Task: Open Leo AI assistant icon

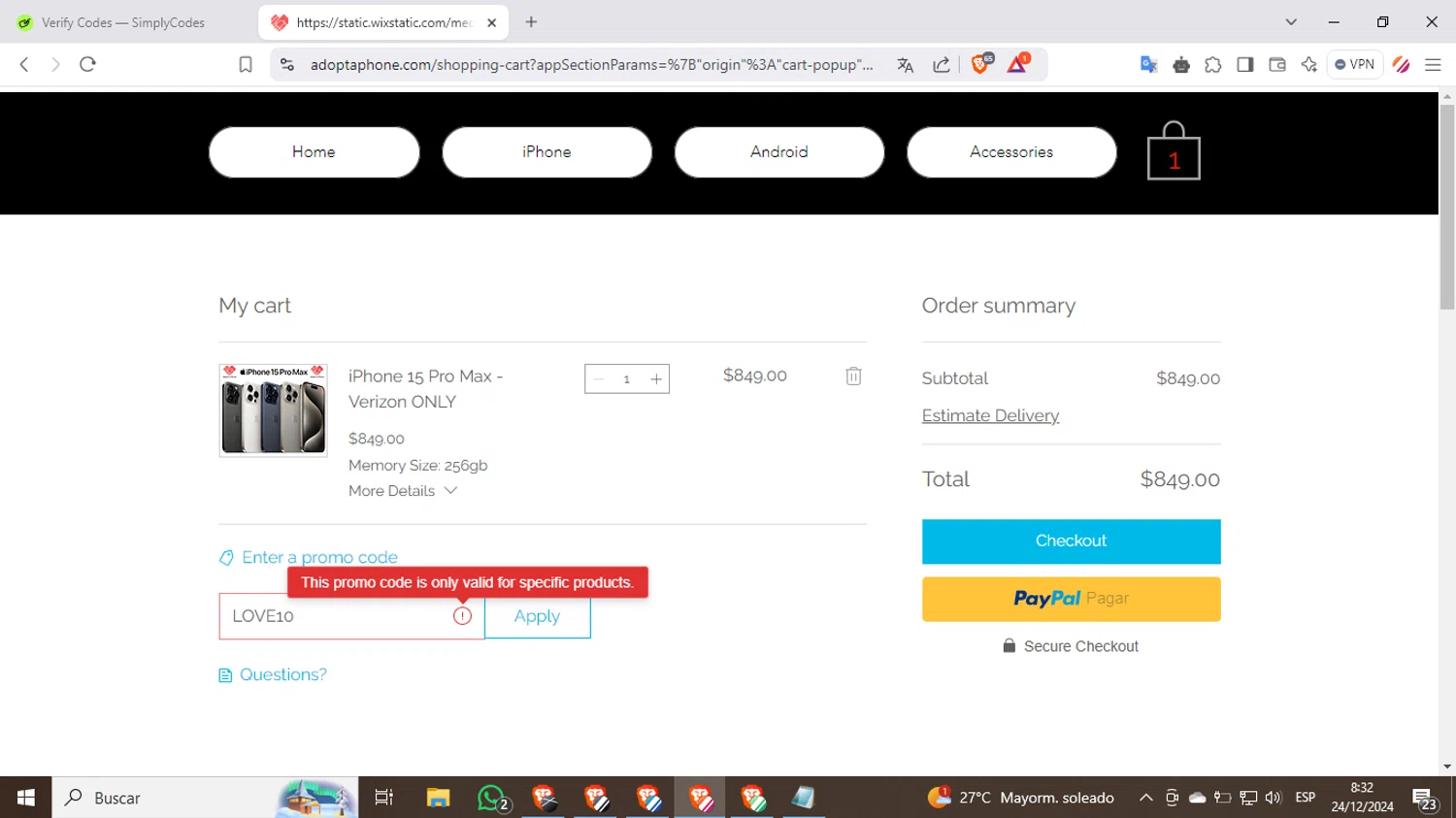Action: pyautogui.click(x=1309, y=64)
